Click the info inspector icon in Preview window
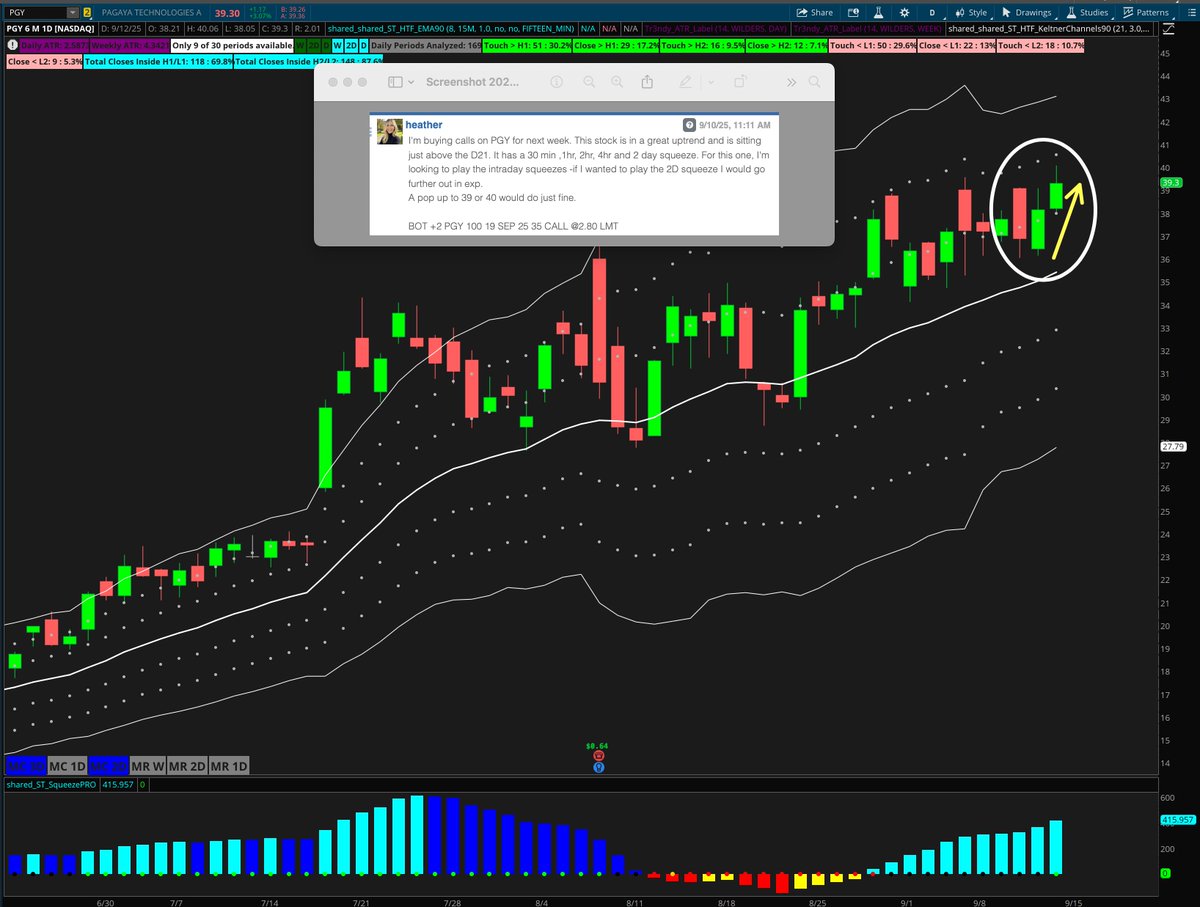The width and height of the screenshot is (1200, 907). point(556,82)
